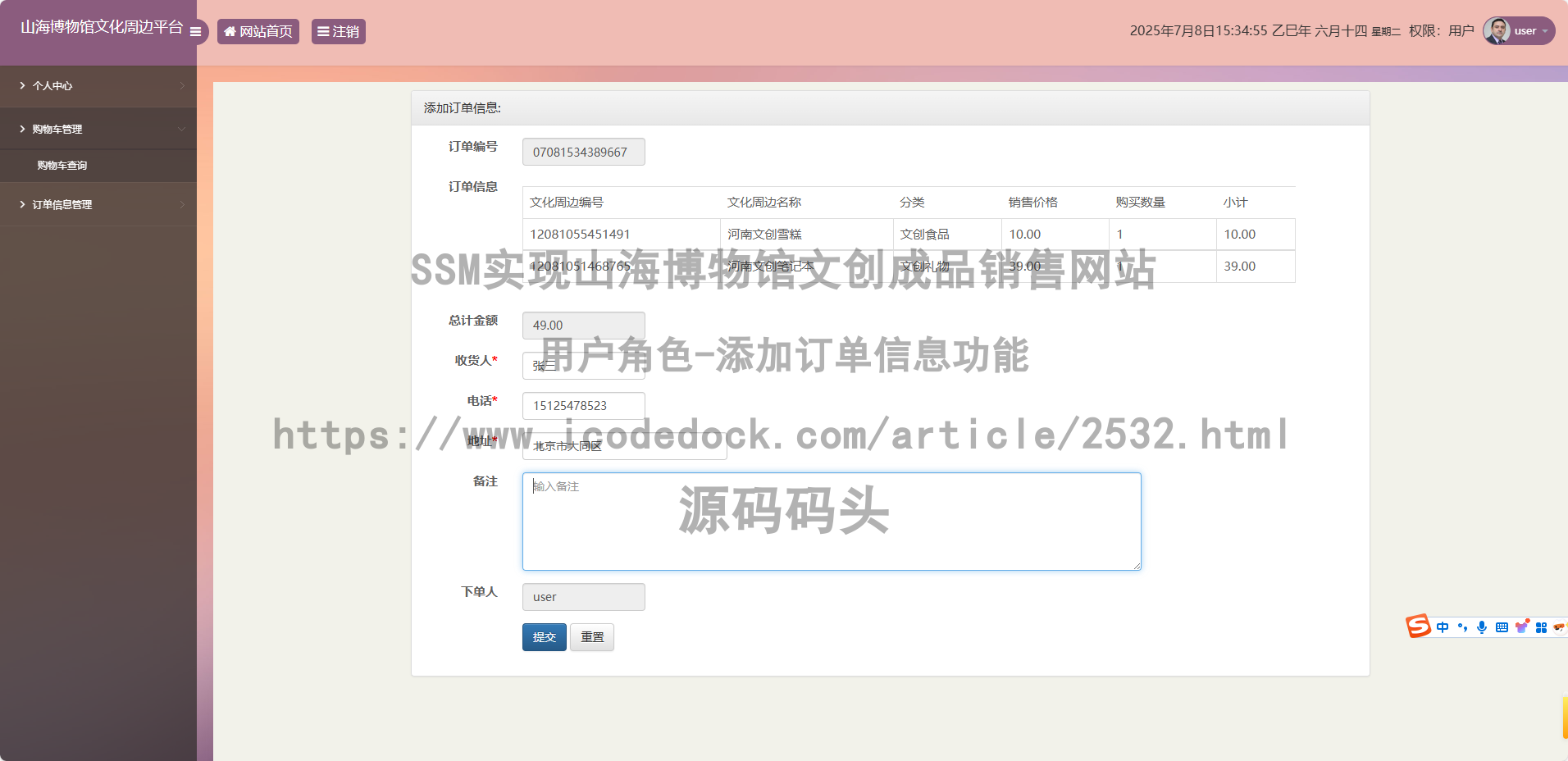Collapse 购物车管理 menu section

98,129
